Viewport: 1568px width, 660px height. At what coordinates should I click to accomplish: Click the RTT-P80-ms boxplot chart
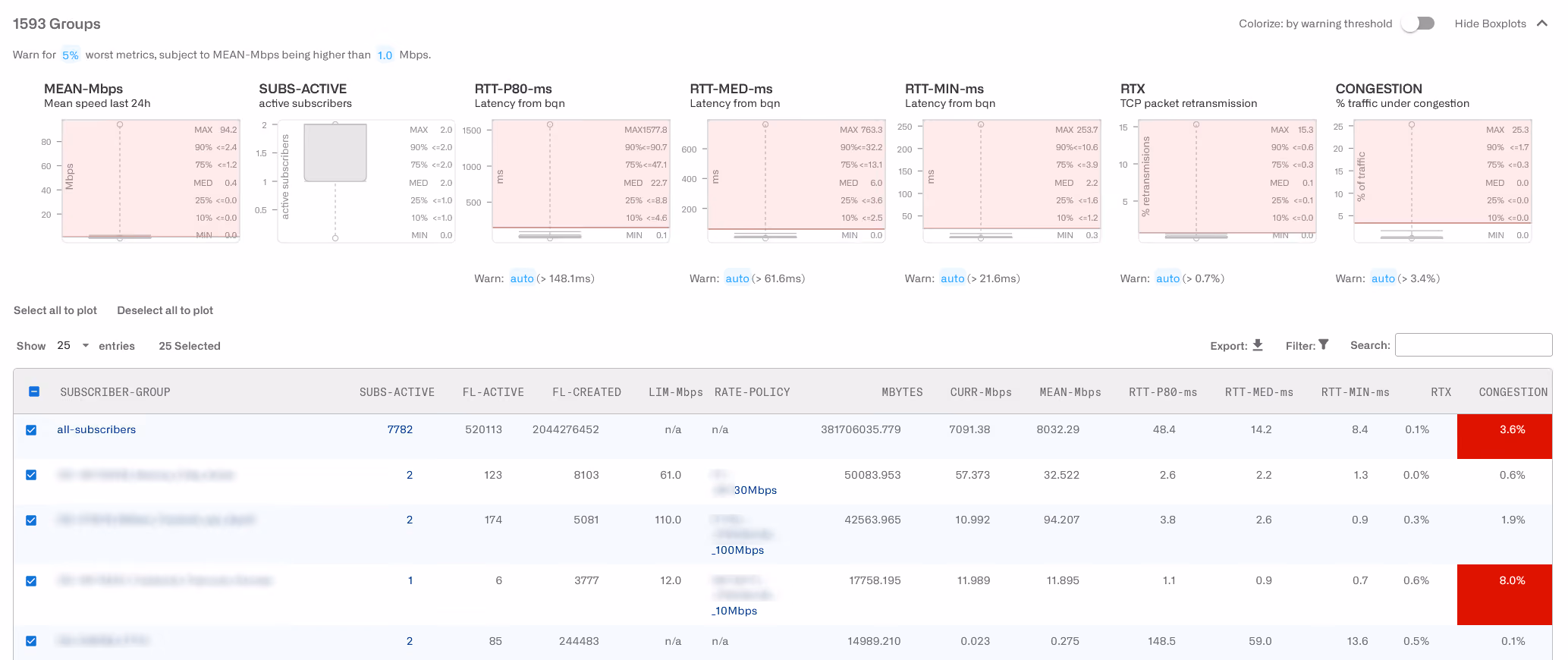pyautogui.click(x=581, y=181)
